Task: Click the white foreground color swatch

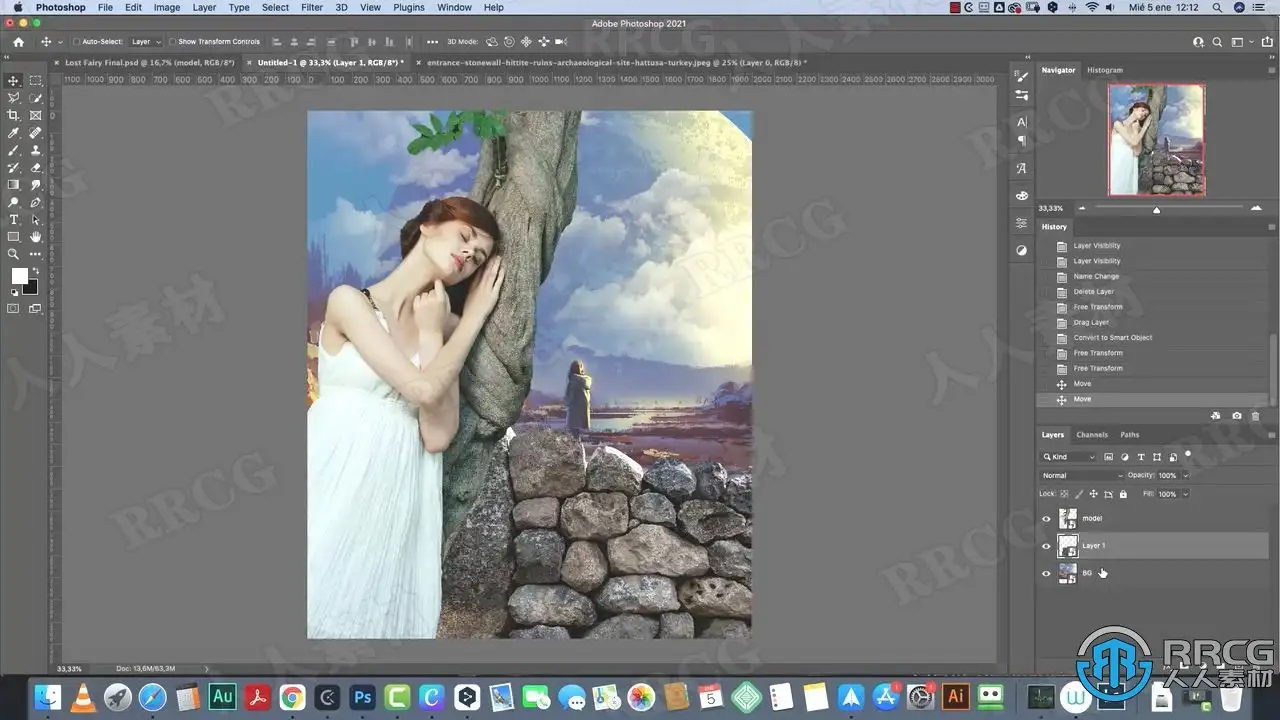Action: [19, 276]
